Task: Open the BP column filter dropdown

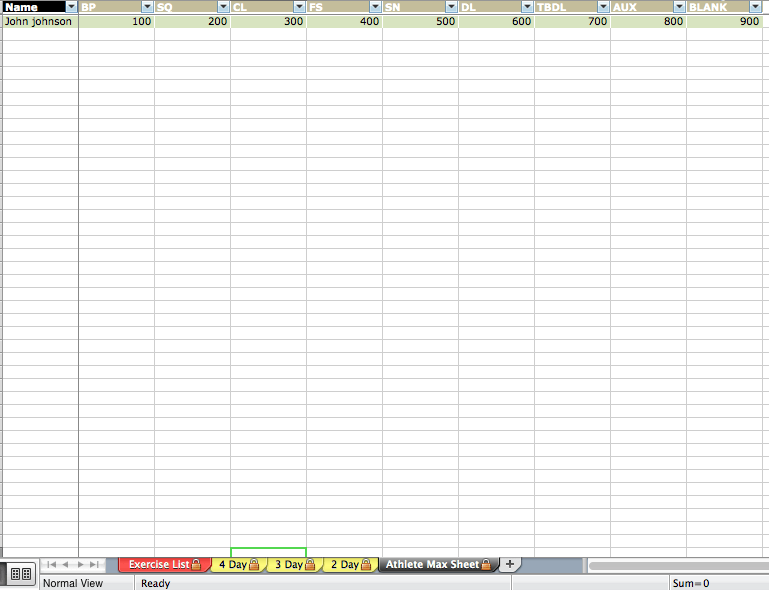Action: (x=147, y=7)
